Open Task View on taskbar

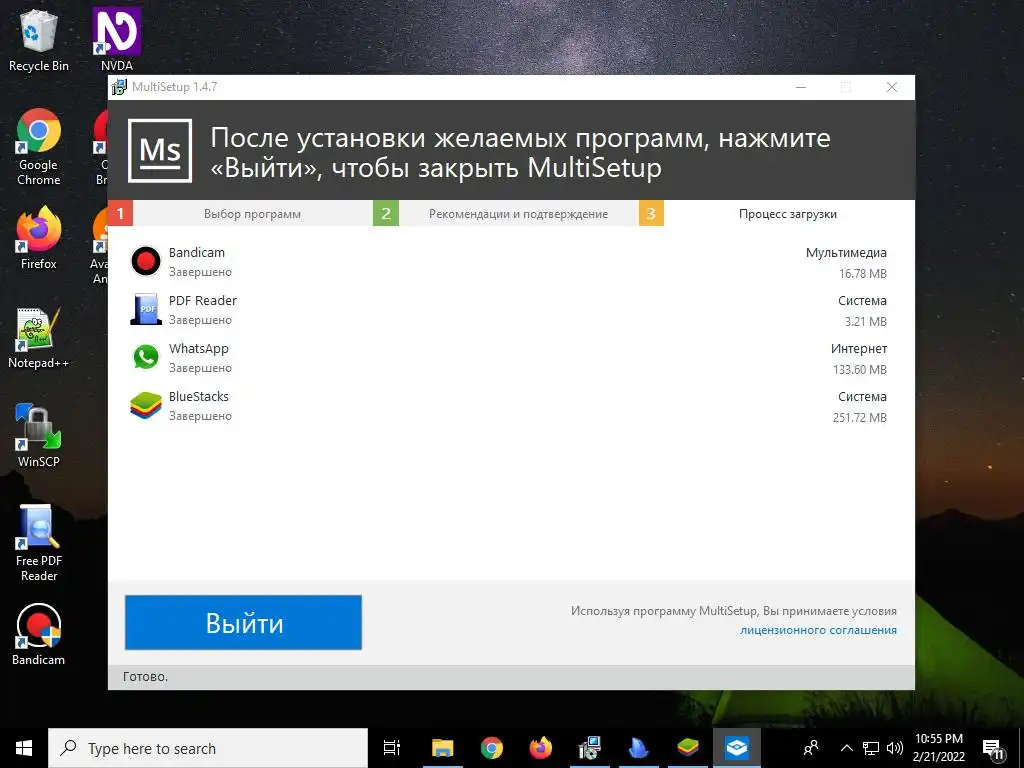(392, 748)
